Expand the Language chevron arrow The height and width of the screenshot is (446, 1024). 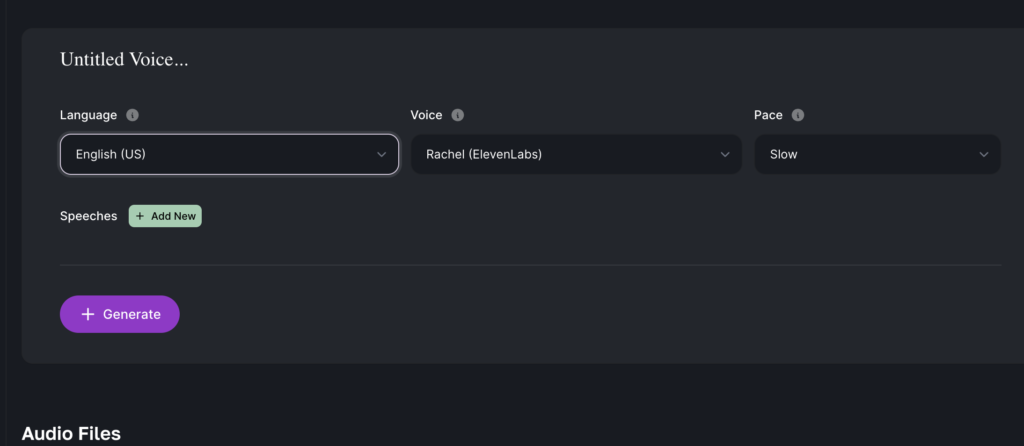point(381,155)
